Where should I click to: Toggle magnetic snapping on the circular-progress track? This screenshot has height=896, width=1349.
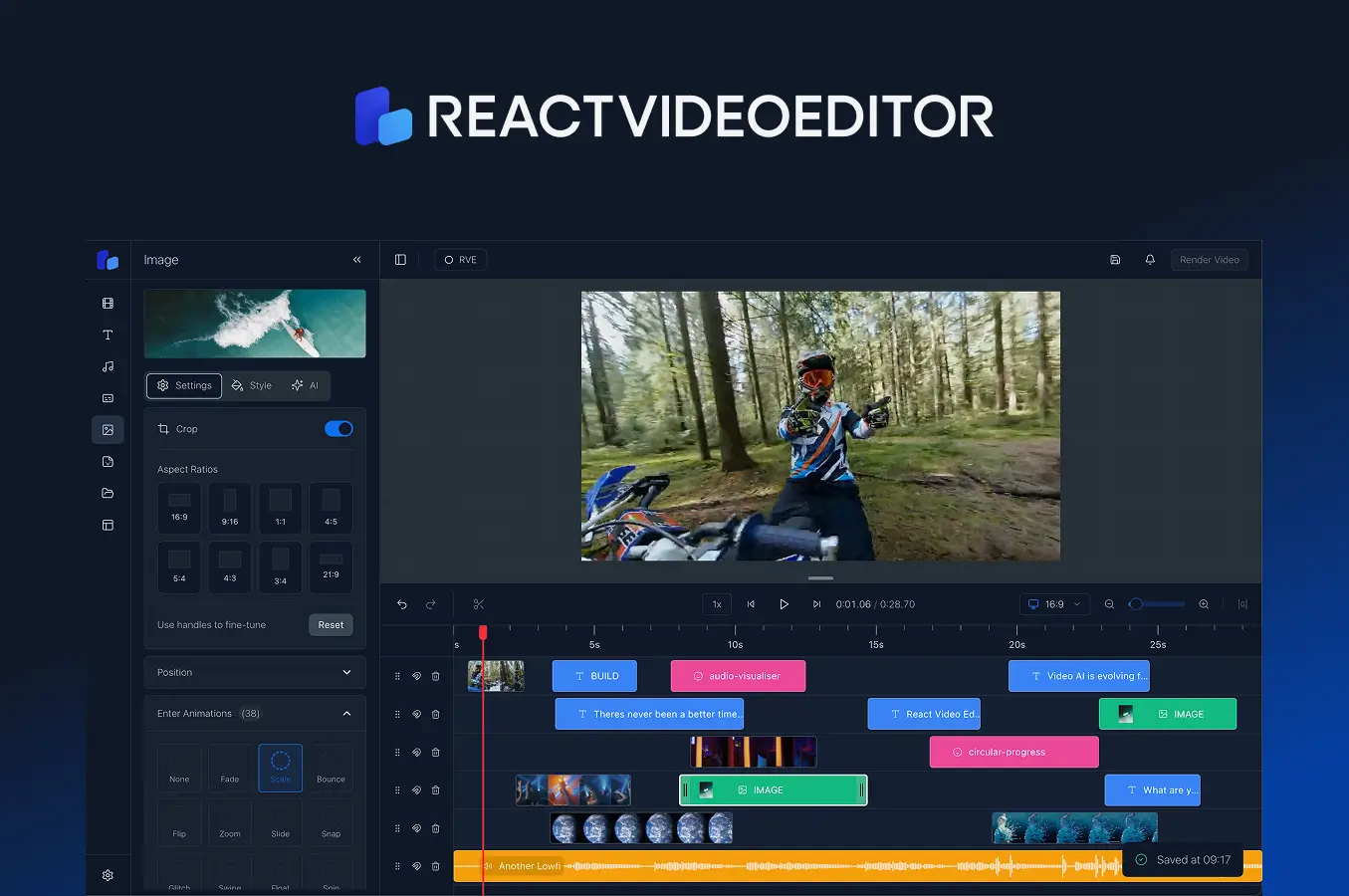coord(416,753)
